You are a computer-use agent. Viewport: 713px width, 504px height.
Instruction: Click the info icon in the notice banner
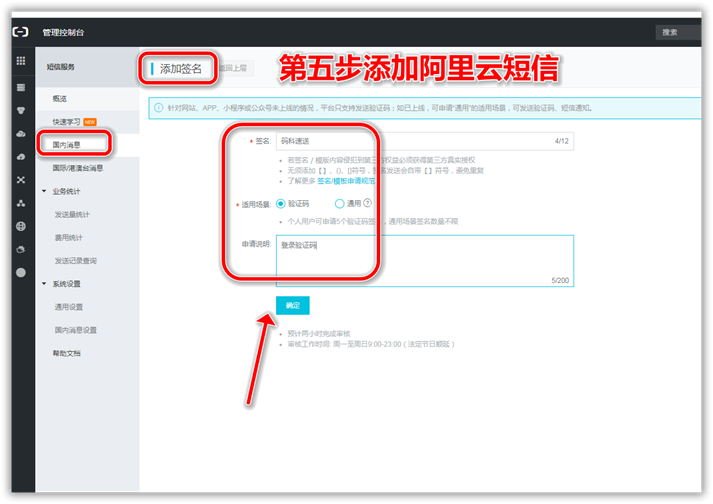158,108
